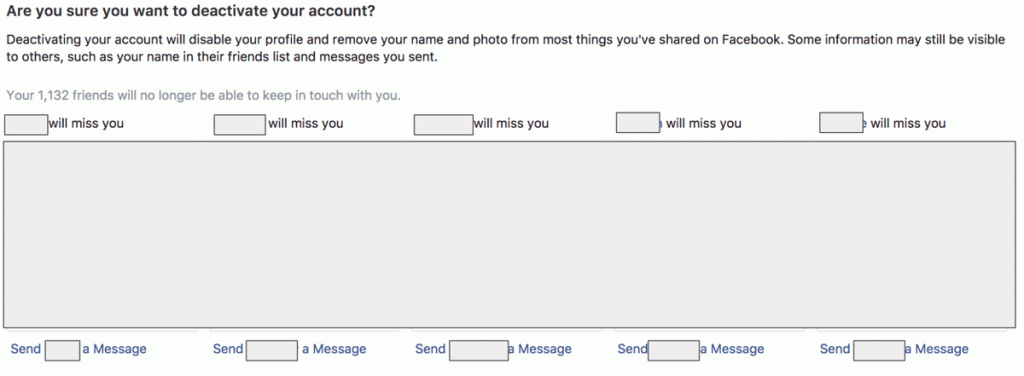This screenshot has width=1024, height=376.
Task: Click the hidden name before first "will miss you"
Action: point(26,125)
